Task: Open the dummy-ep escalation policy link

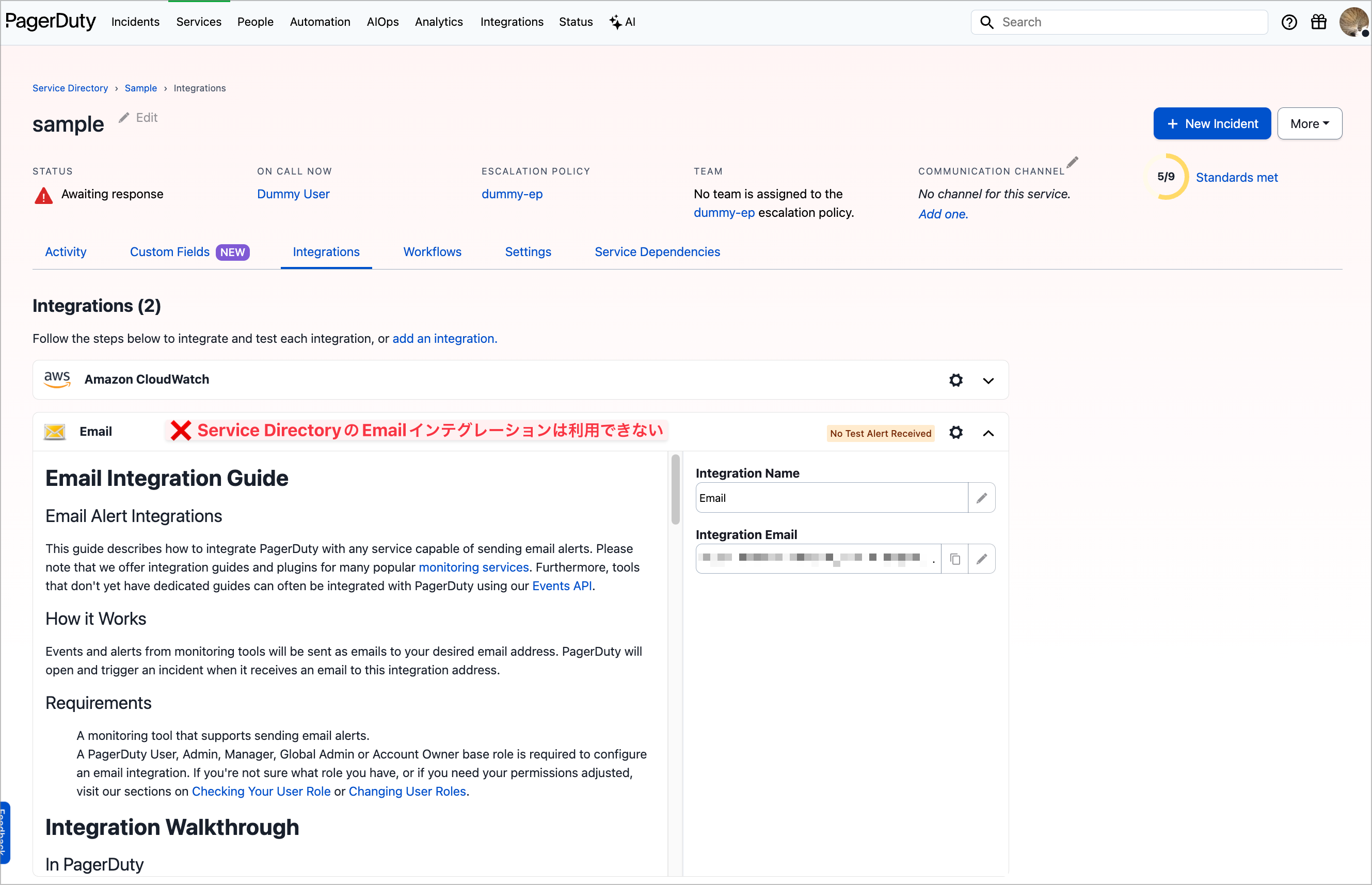Action: 512,194
